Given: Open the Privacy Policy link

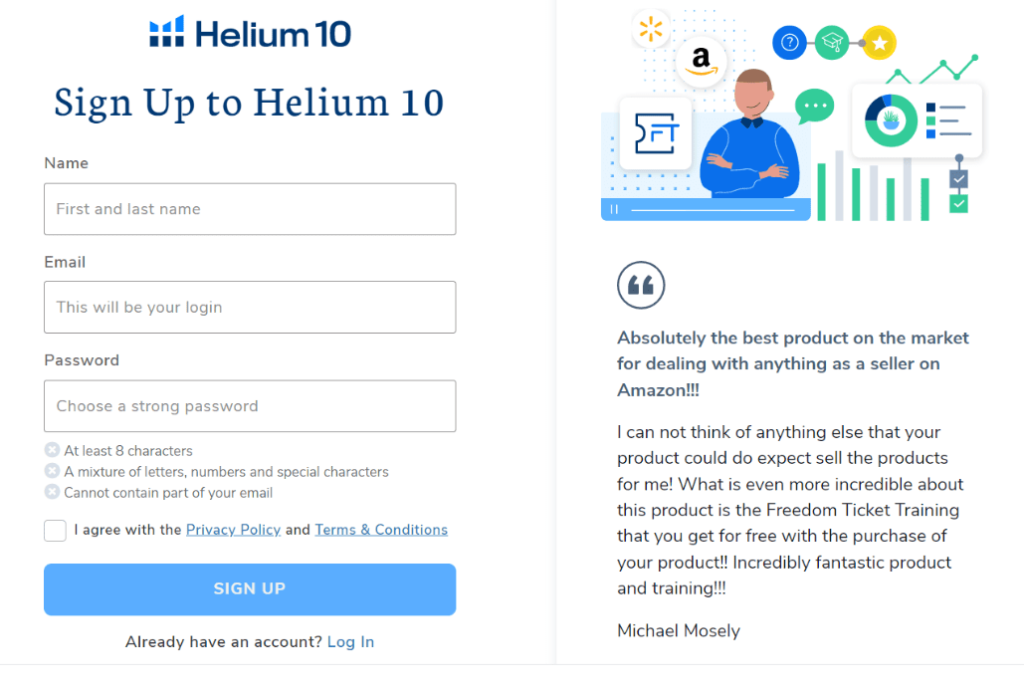Looking at the screenshot, I should (x=233, y=530).
